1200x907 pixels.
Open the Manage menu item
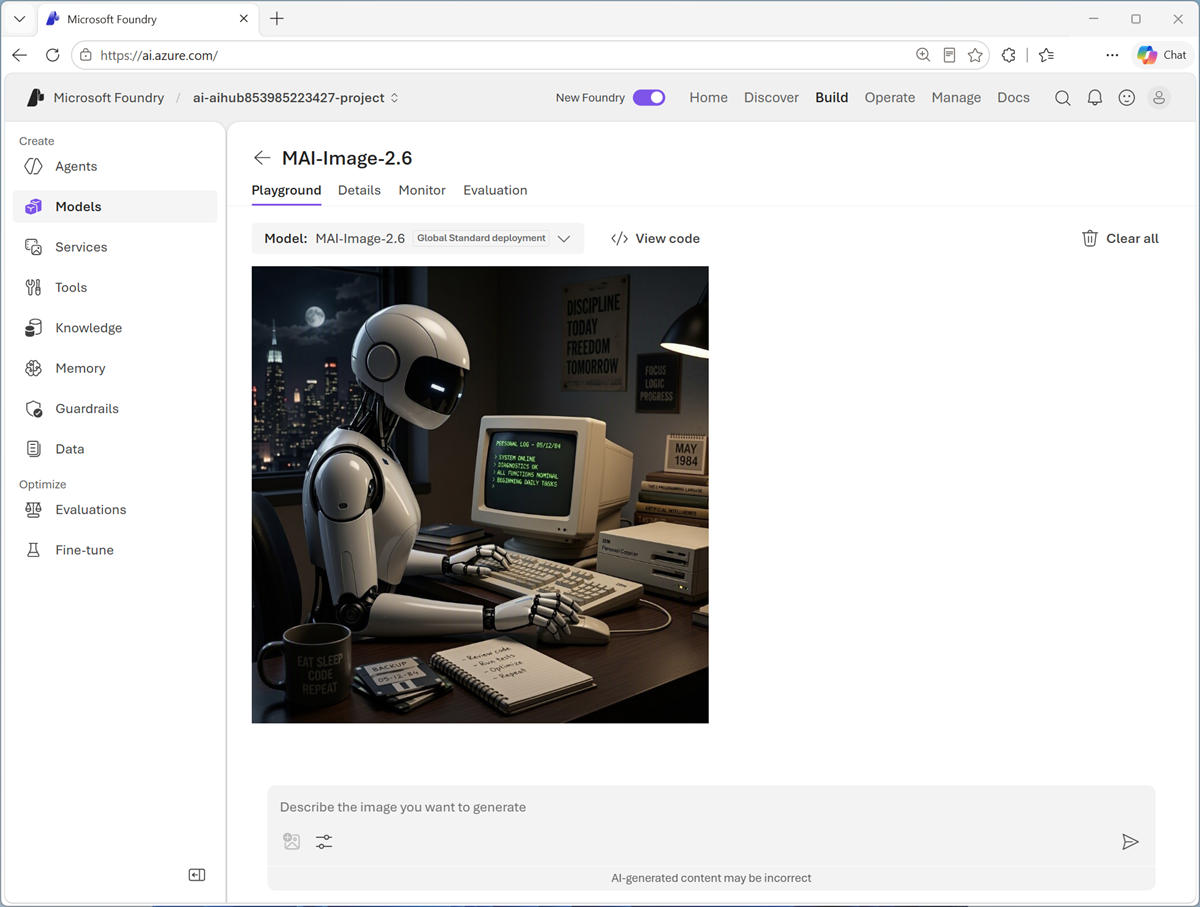click(x=956, y=98)
